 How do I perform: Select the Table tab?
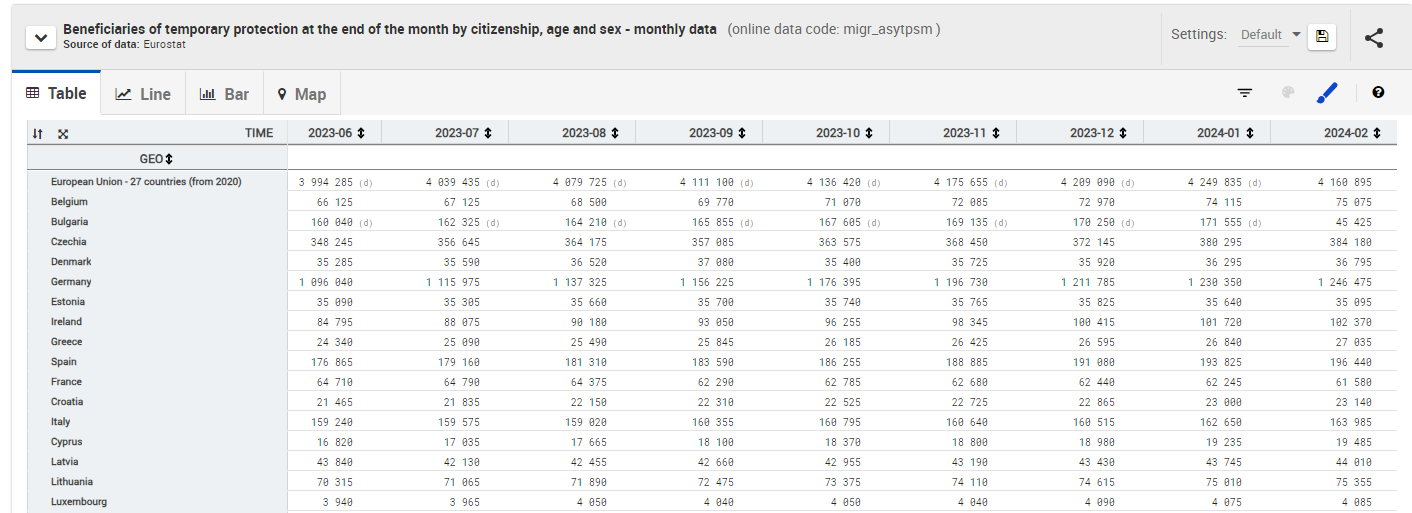tap(57, 93)
